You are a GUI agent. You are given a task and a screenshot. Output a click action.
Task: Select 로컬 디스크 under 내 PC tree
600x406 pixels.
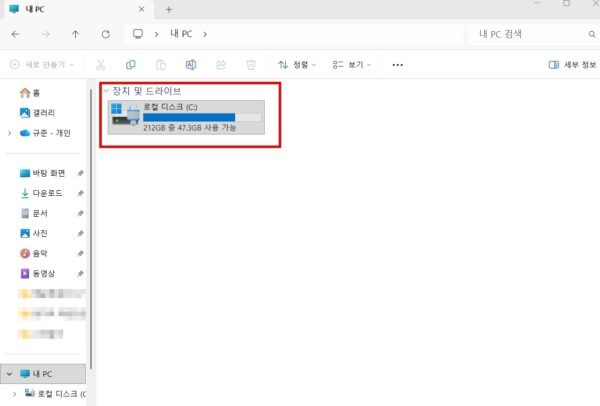pos(55,394)
